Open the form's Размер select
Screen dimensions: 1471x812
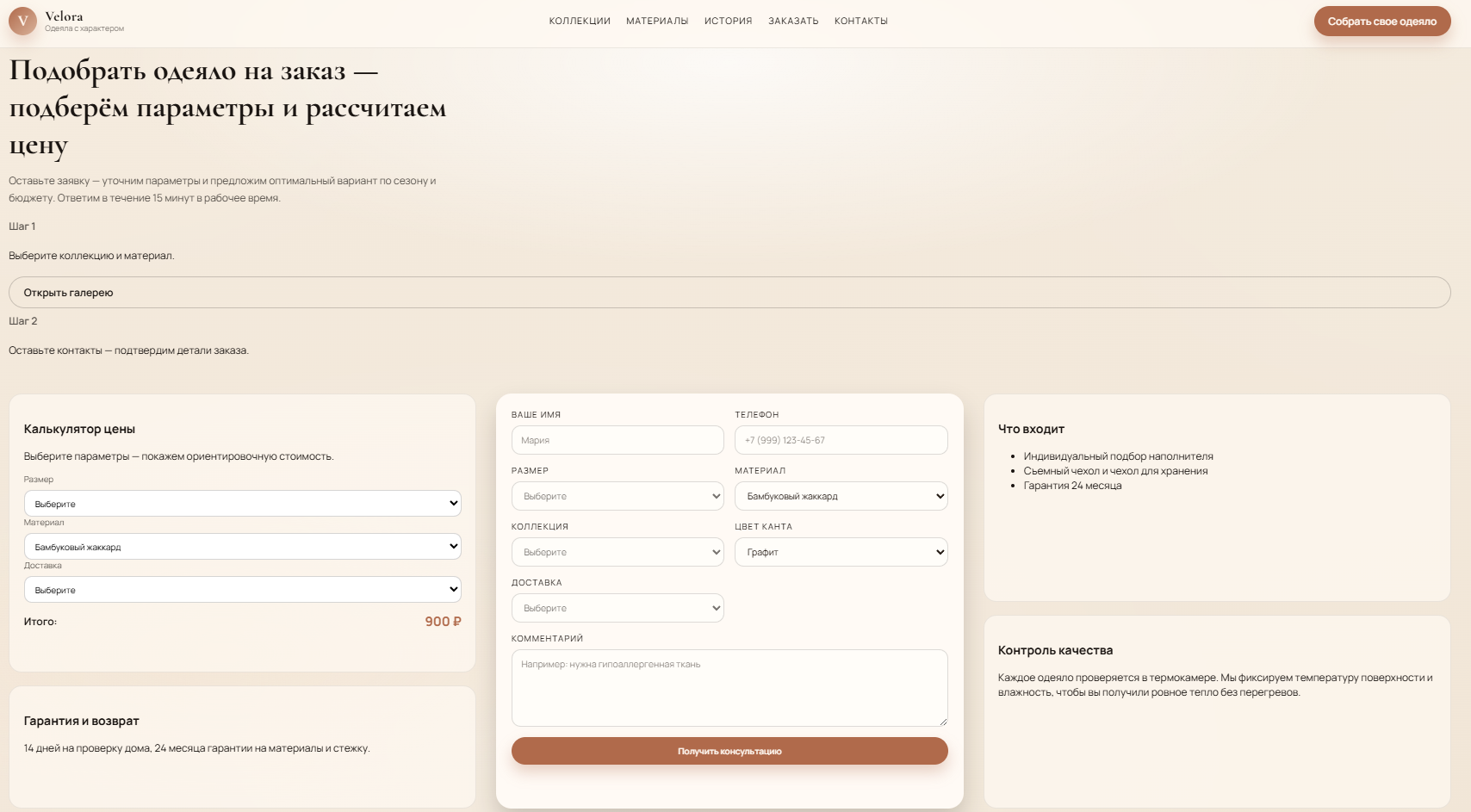tap(618, 496)
